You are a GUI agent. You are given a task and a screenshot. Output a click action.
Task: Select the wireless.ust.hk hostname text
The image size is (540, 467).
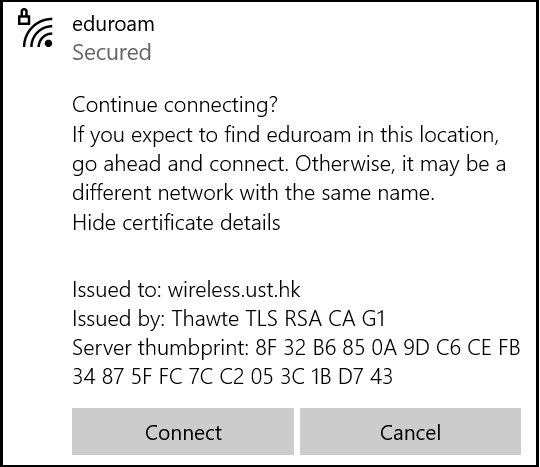coord(234,289)
